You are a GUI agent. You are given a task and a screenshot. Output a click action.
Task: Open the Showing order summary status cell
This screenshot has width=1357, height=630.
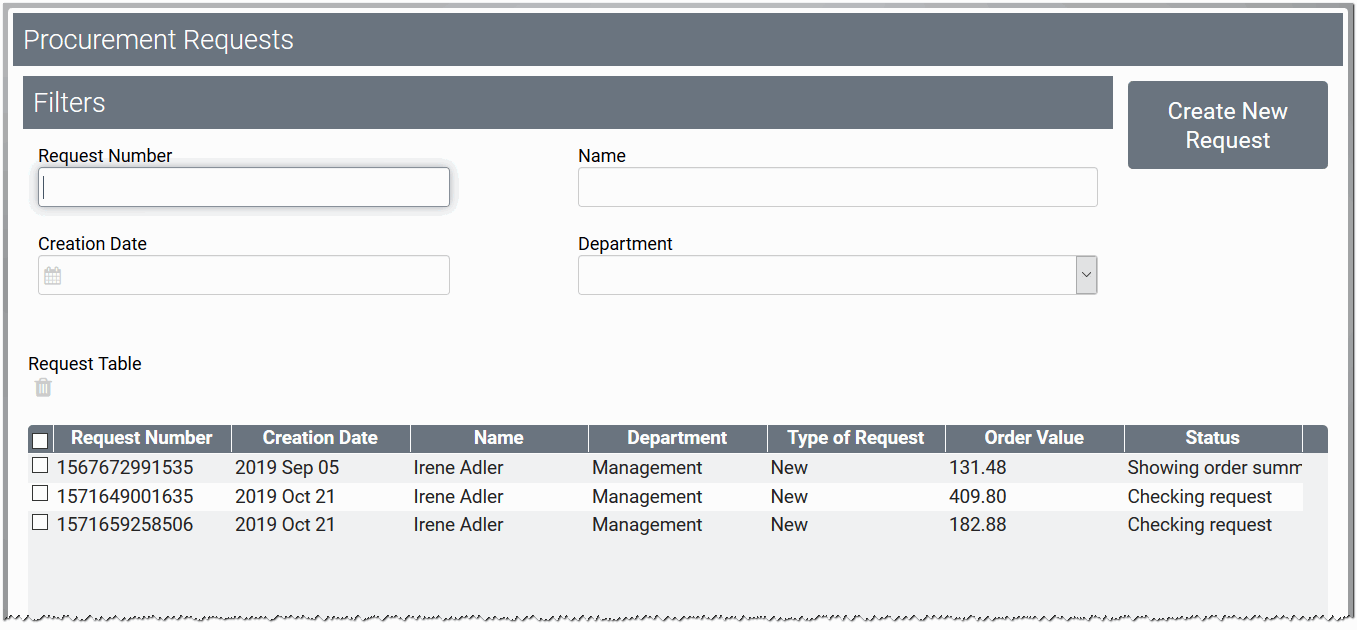tap(1213, 468)
